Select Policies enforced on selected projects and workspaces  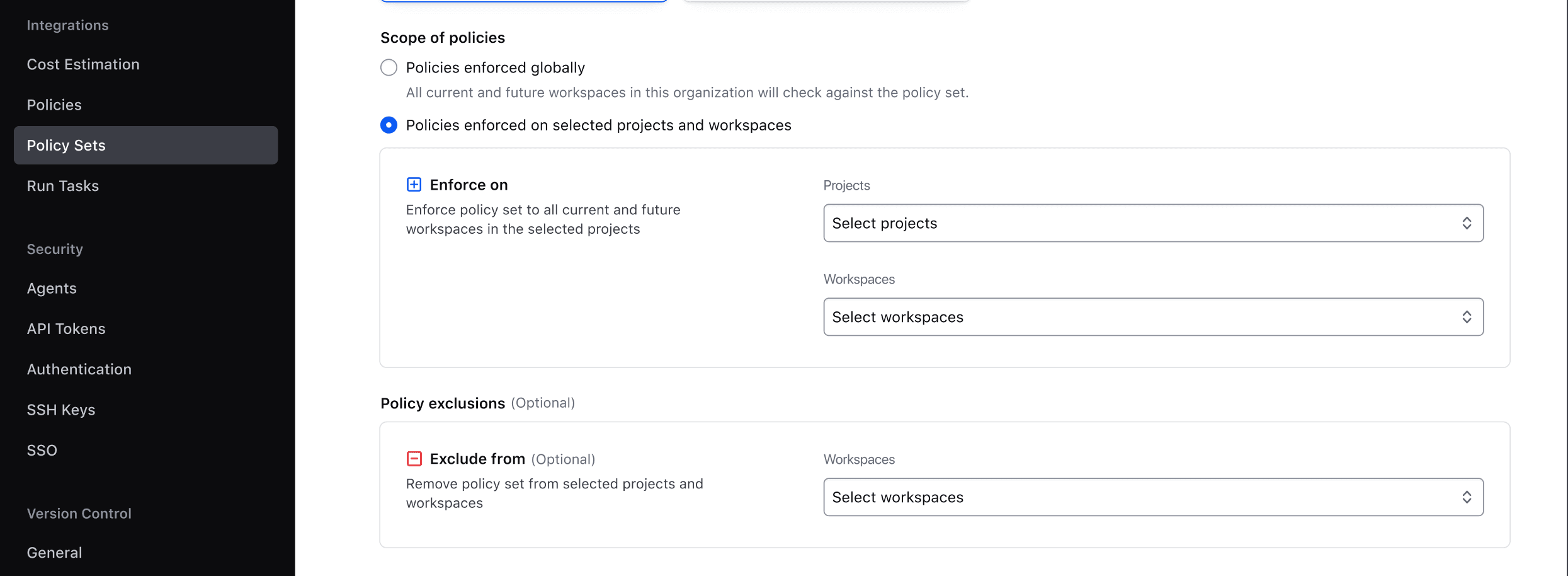pos(389,125)
